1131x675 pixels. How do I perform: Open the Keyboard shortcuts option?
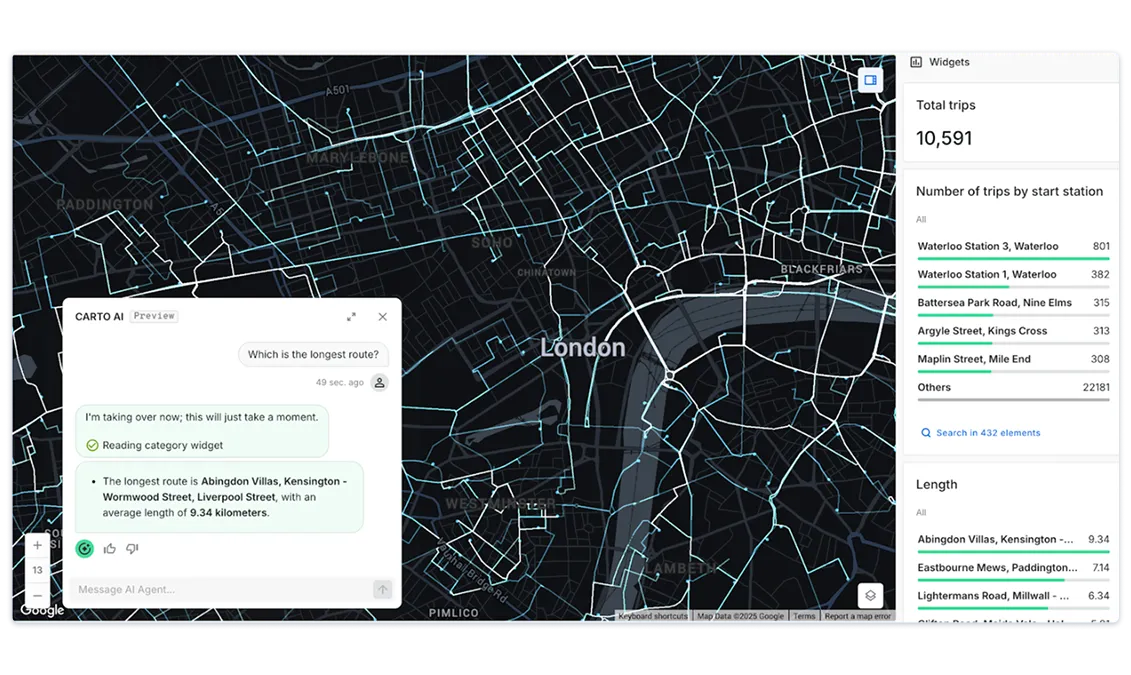click(652, 616)
